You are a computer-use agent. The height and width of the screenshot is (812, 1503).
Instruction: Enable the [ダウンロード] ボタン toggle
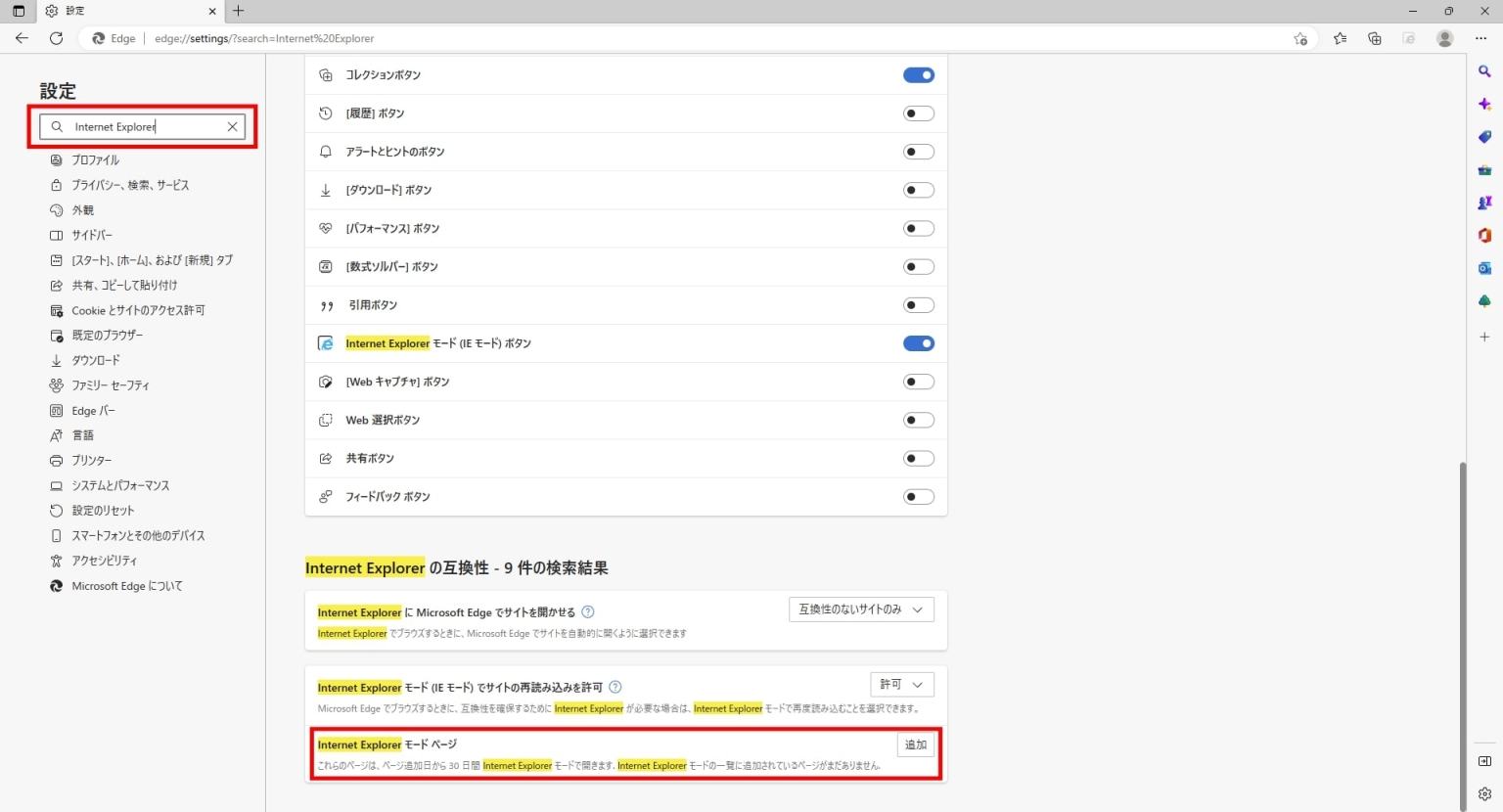(x=918, y=190)
